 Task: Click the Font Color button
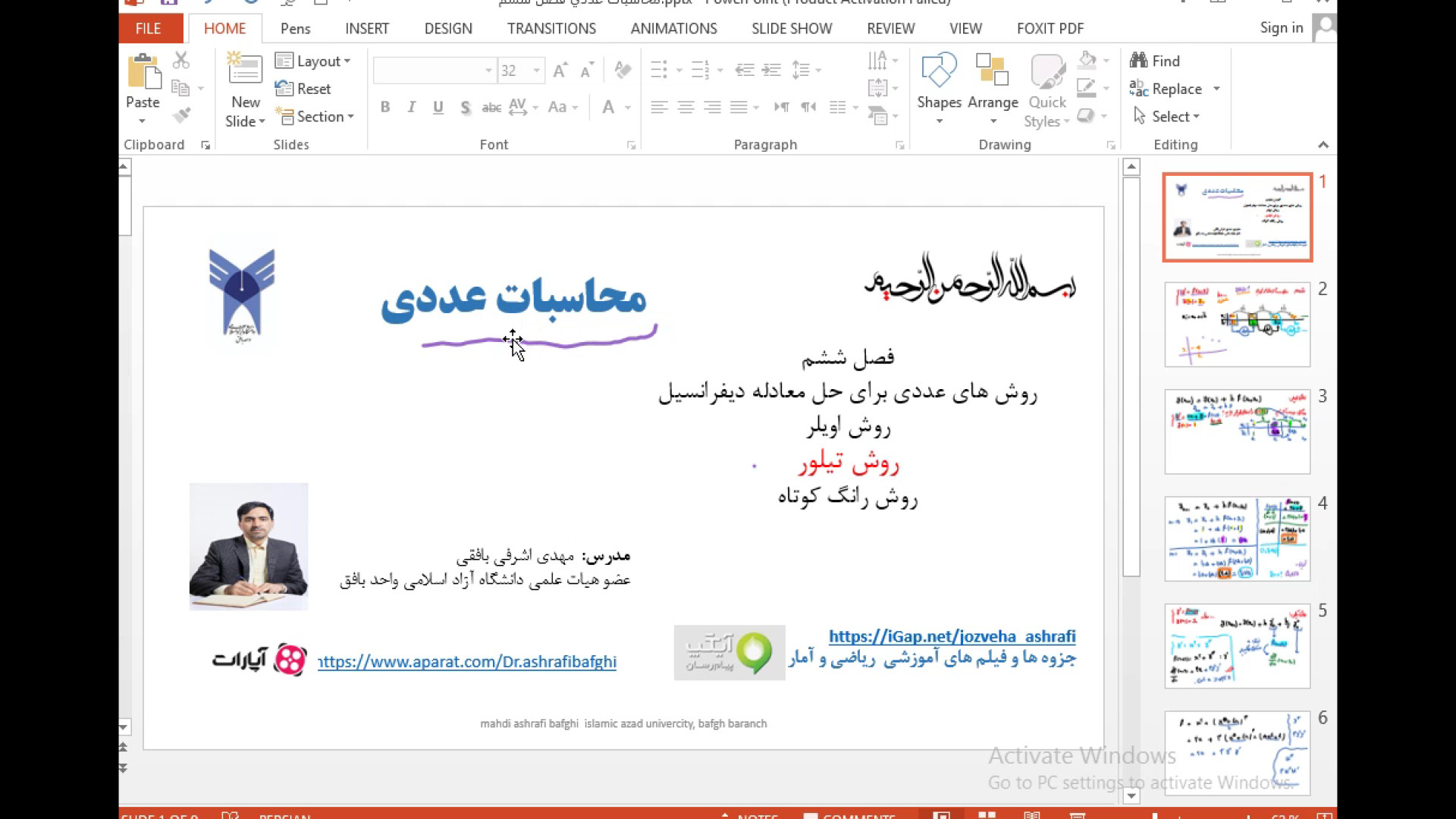pos(608,108)
